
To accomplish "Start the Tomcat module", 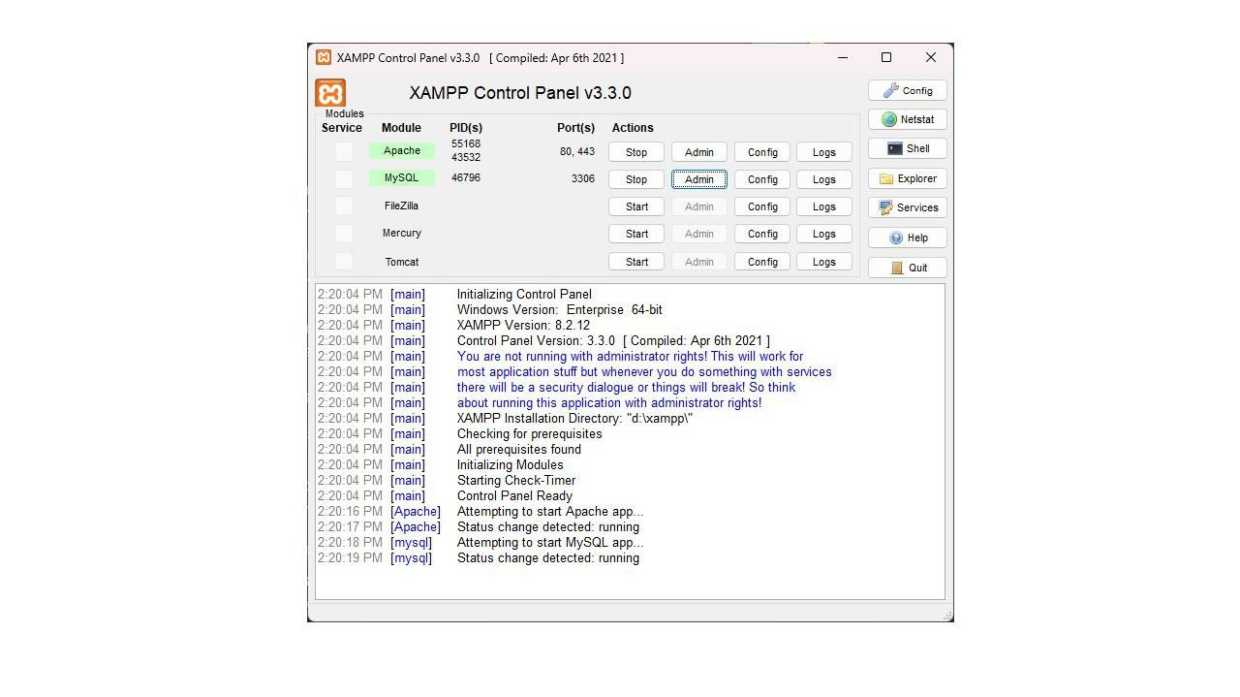I will pos(635,261).
